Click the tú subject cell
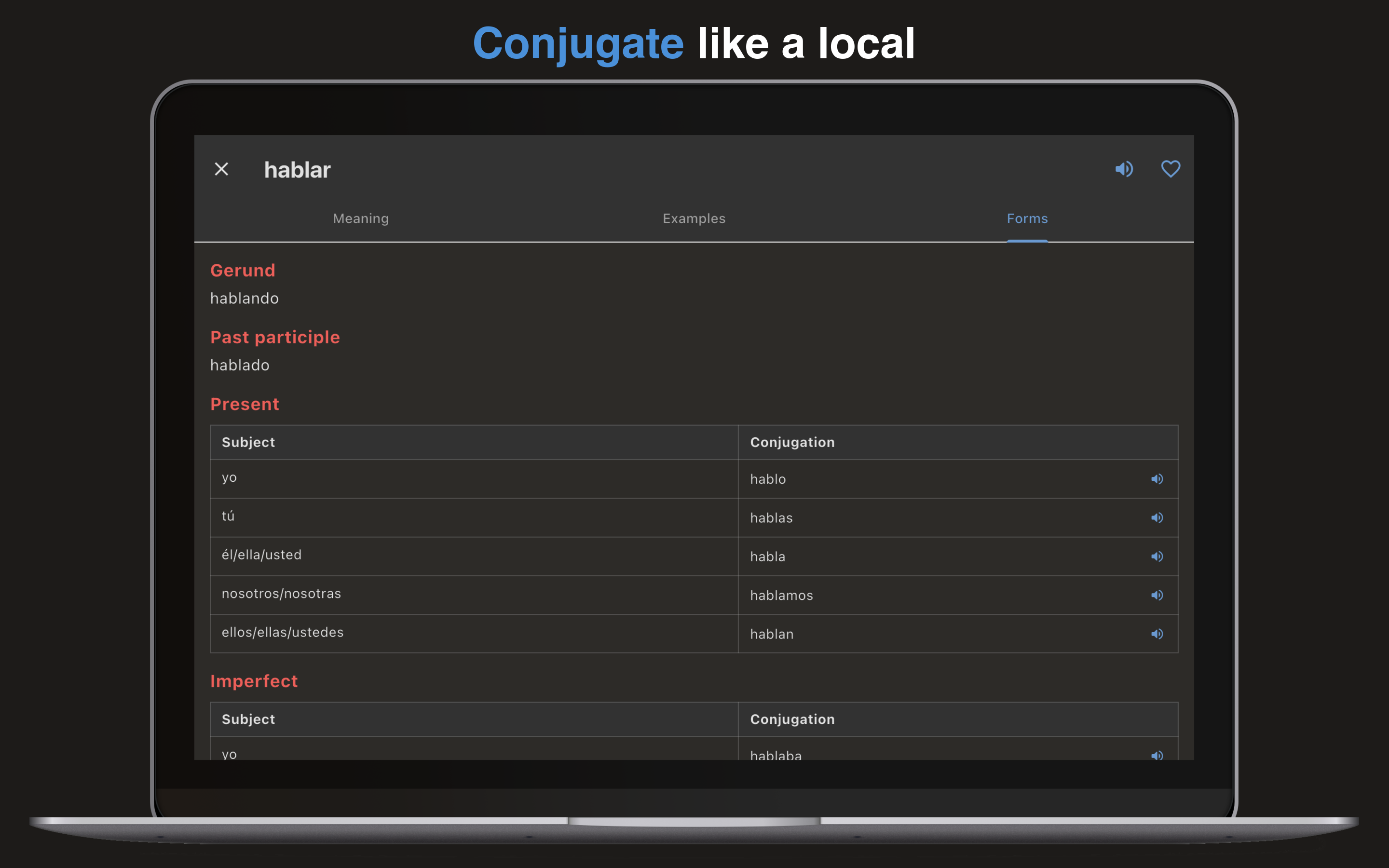 tap(474, 518)
